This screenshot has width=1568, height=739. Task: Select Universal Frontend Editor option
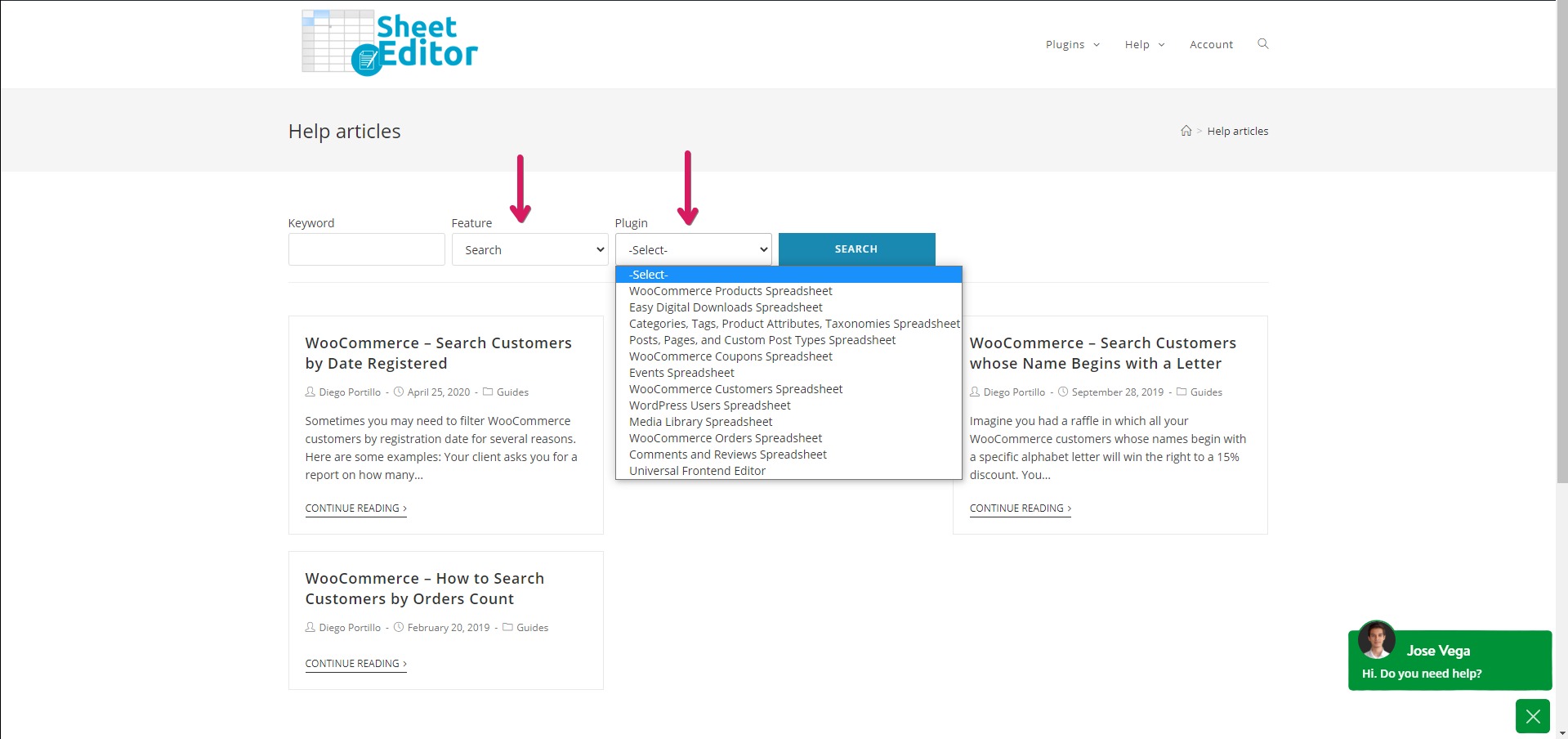click(x=697, y=471)
